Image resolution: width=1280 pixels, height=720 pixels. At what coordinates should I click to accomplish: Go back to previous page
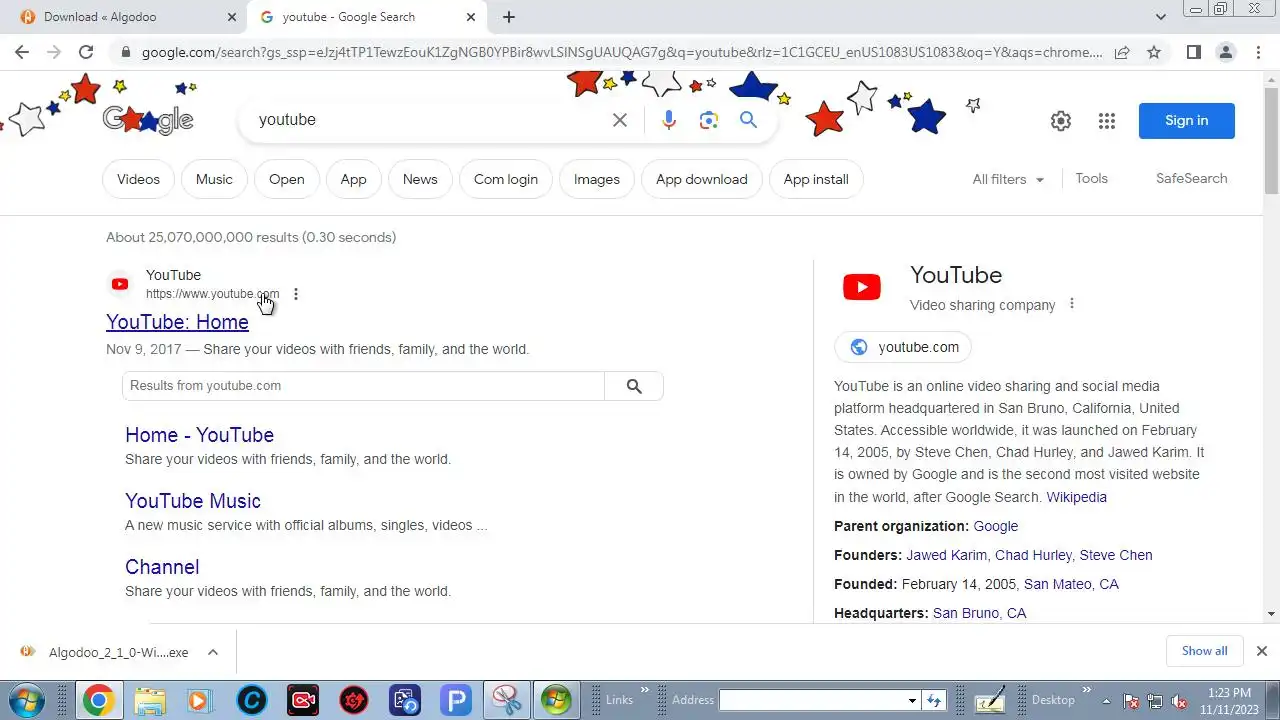22,52
